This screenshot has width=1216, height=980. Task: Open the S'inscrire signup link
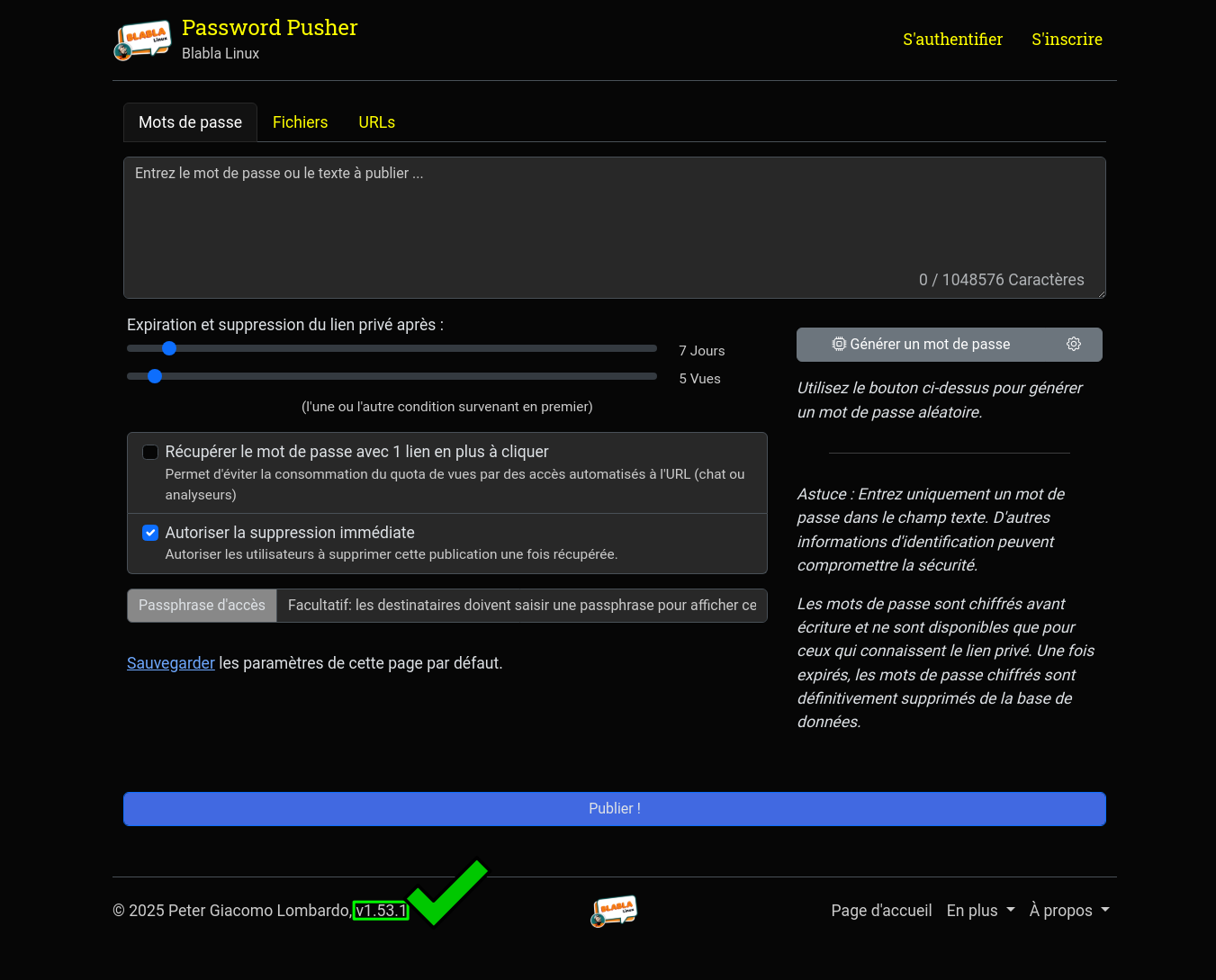[1067, 40]
